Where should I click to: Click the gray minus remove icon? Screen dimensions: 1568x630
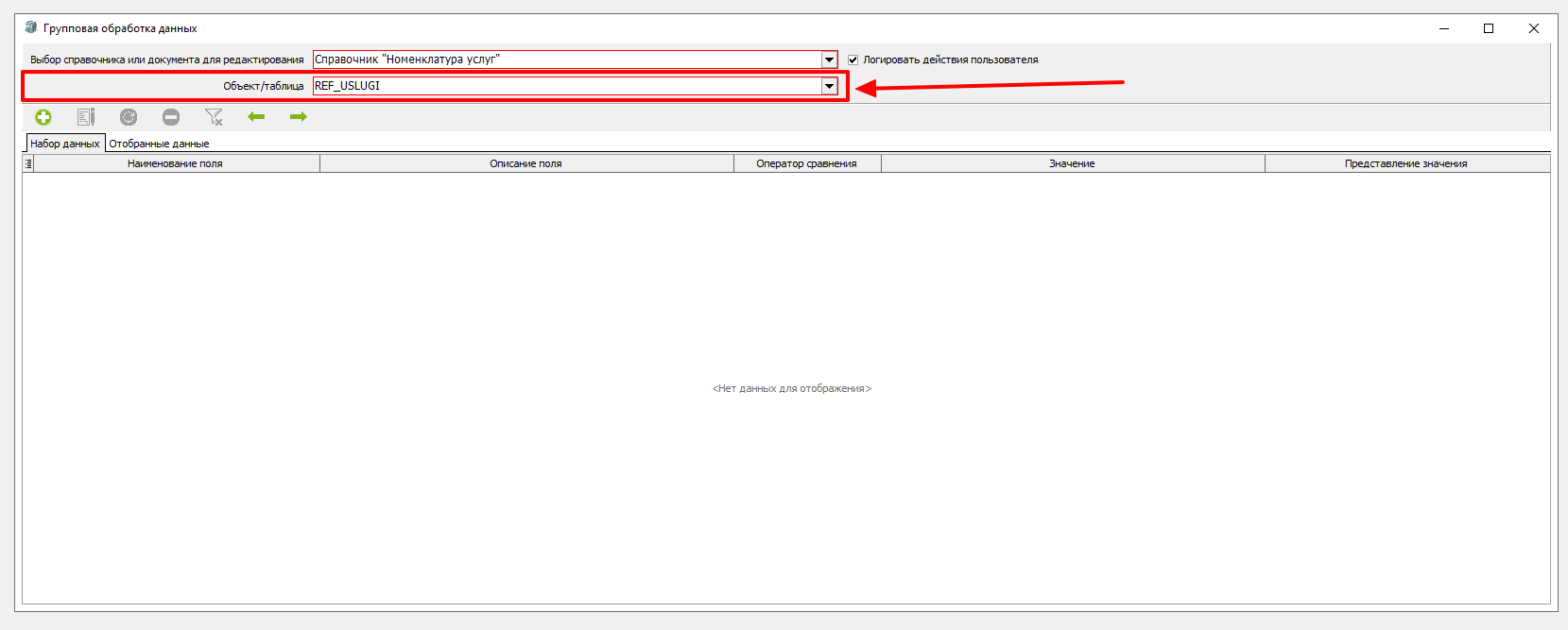171,117
